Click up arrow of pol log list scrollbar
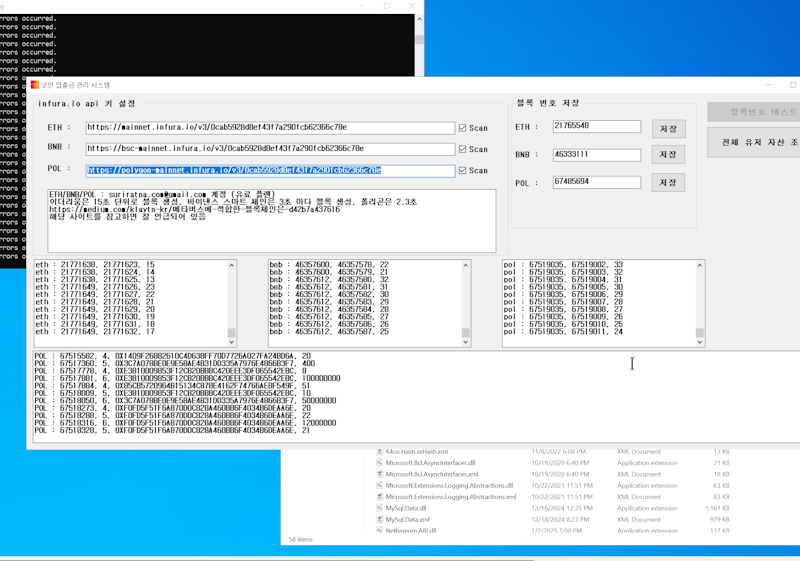This screenshot has width=800, height=561. pyautogui.click(x=699, y=266)
